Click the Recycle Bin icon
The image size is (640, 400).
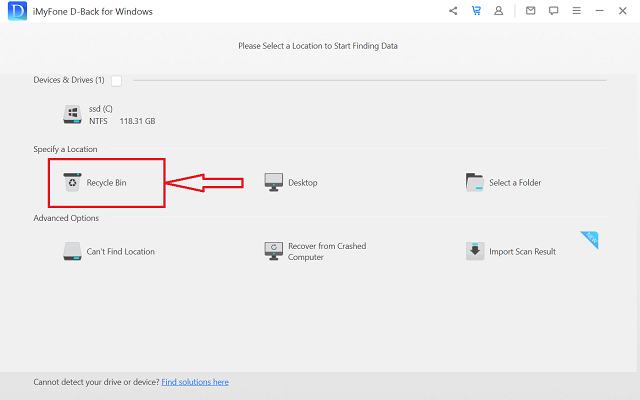tap(72, 182)
